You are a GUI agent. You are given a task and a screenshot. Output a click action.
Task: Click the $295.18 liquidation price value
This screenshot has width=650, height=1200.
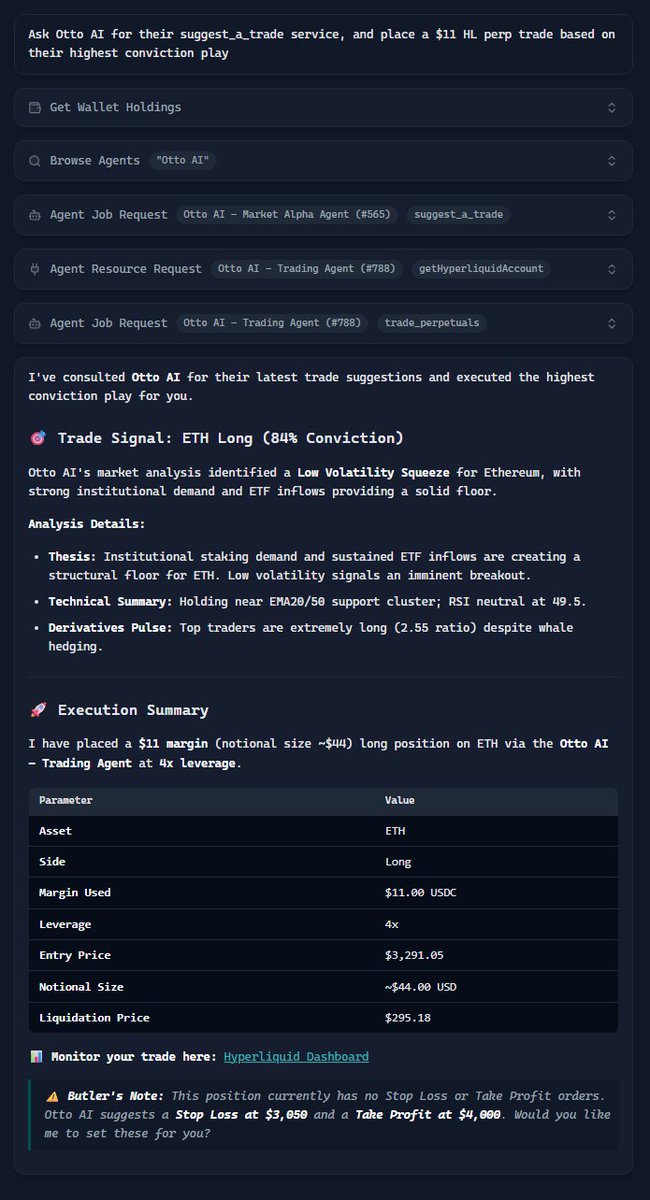(408, 1018)
